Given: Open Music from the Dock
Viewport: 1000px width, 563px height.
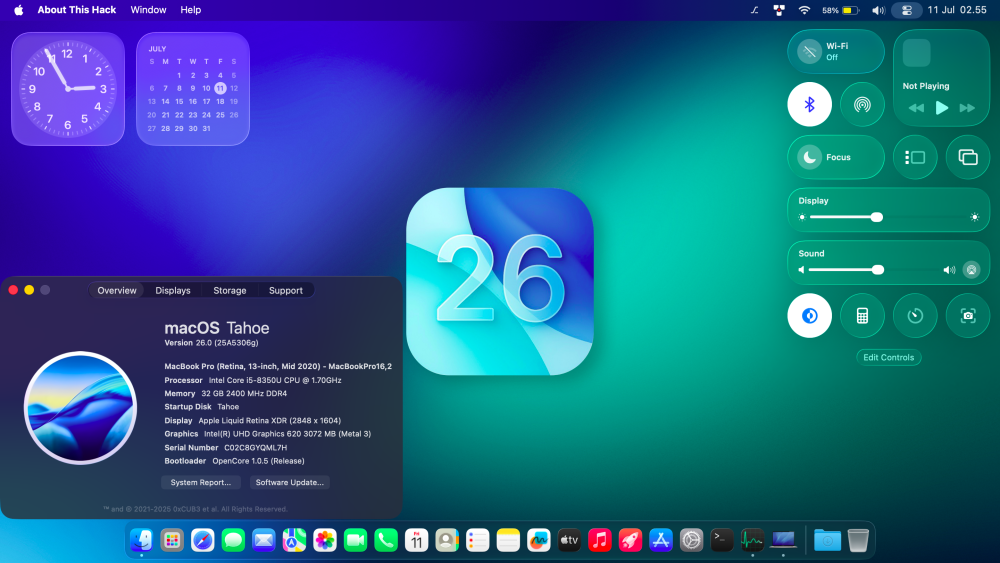Looking at the screenshot, I should pos(599,540).
